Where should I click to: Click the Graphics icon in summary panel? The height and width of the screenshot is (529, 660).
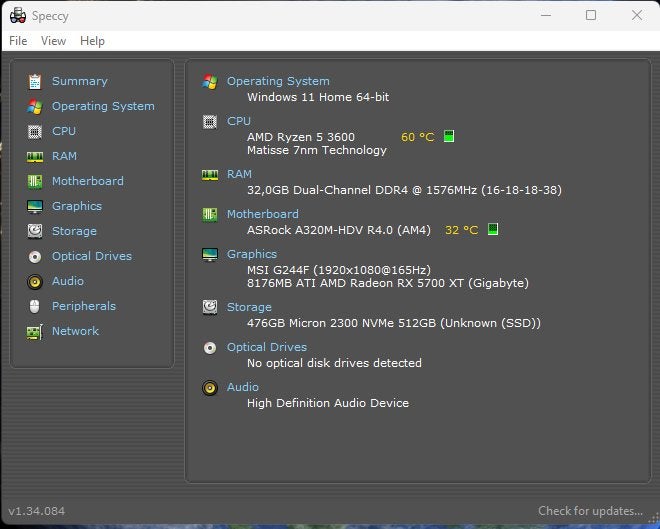pos(210,255)
